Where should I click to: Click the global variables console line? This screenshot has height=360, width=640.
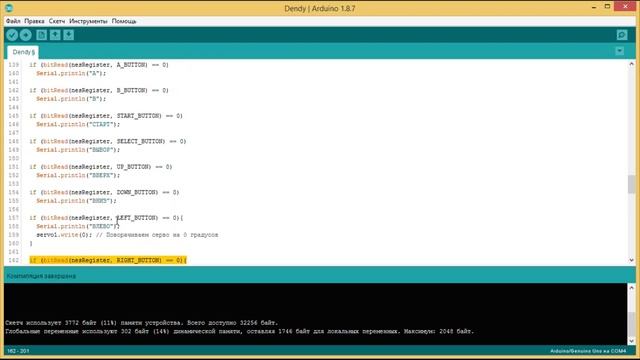240,331
